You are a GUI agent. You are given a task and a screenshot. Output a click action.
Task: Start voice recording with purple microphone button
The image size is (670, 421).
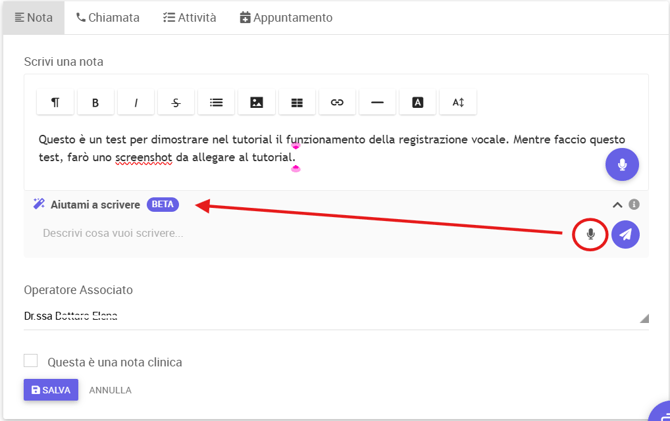[x=622, y=165]
